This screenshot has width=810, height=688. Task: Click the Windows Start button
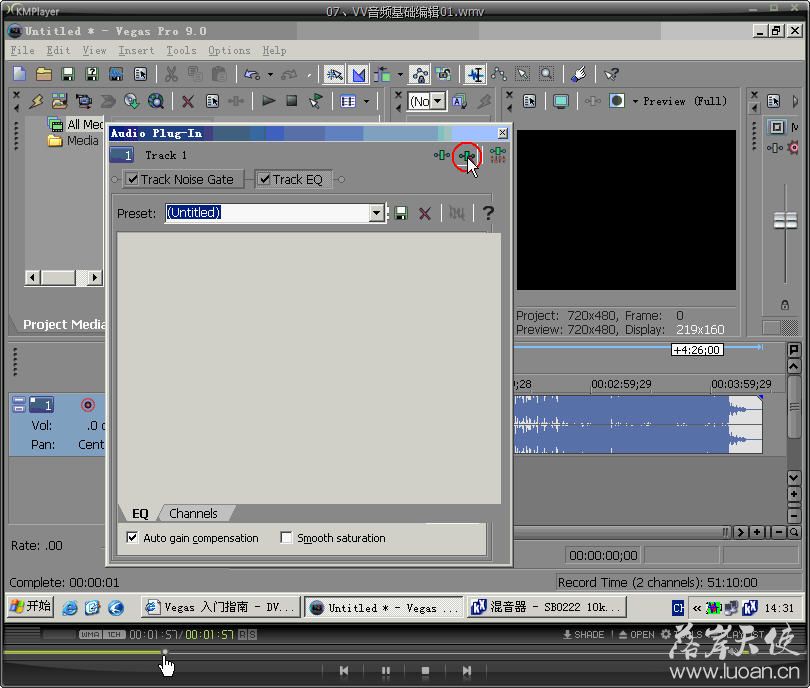(30, 606)
